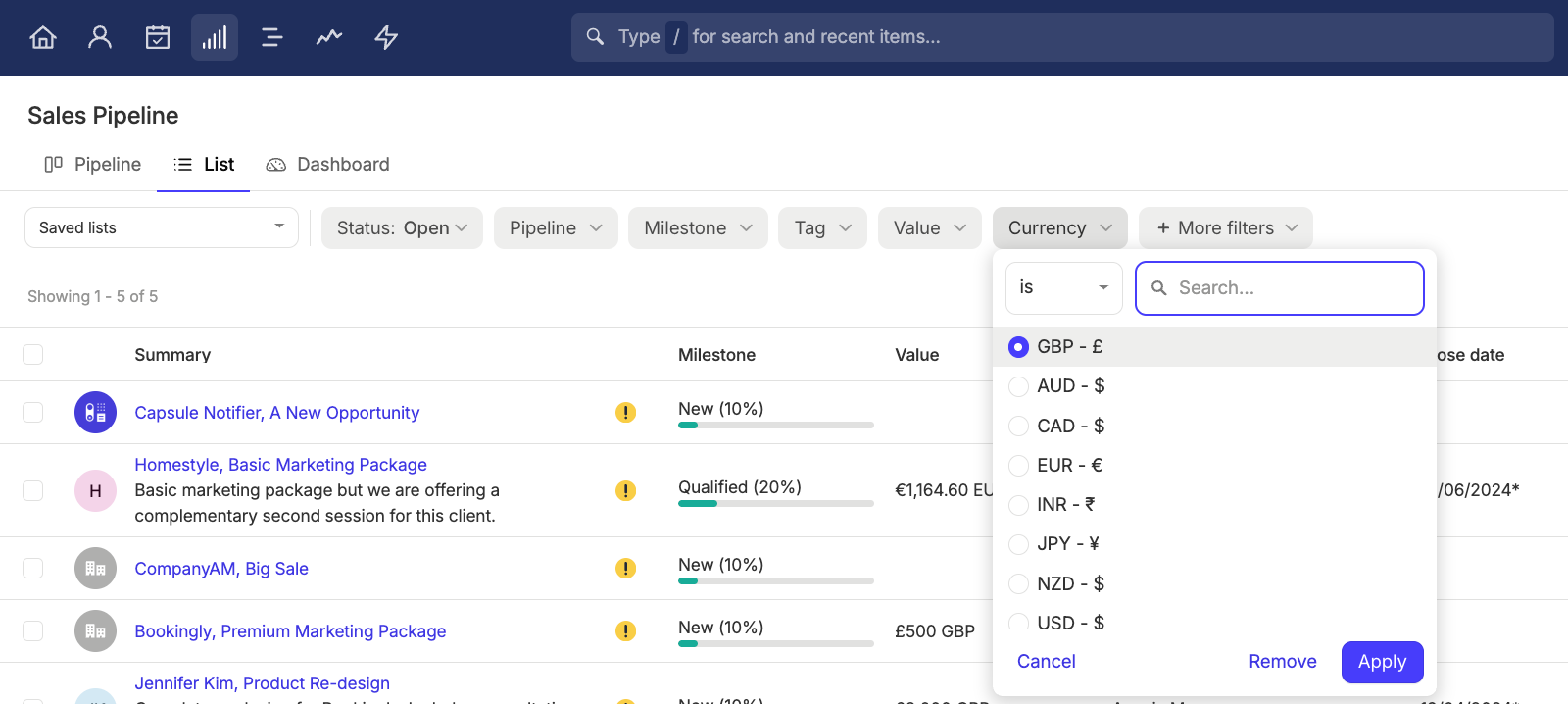Collapse the Currency filter dropdown
The image size is (1568, 704).
click(x=1059, y=227)
